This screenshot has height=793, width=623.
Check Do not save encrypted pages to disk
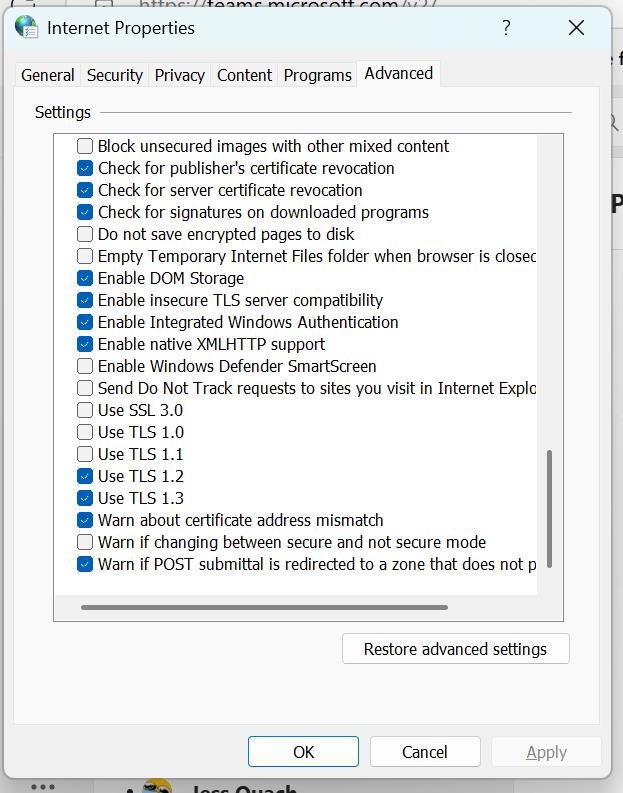point(85,234)
